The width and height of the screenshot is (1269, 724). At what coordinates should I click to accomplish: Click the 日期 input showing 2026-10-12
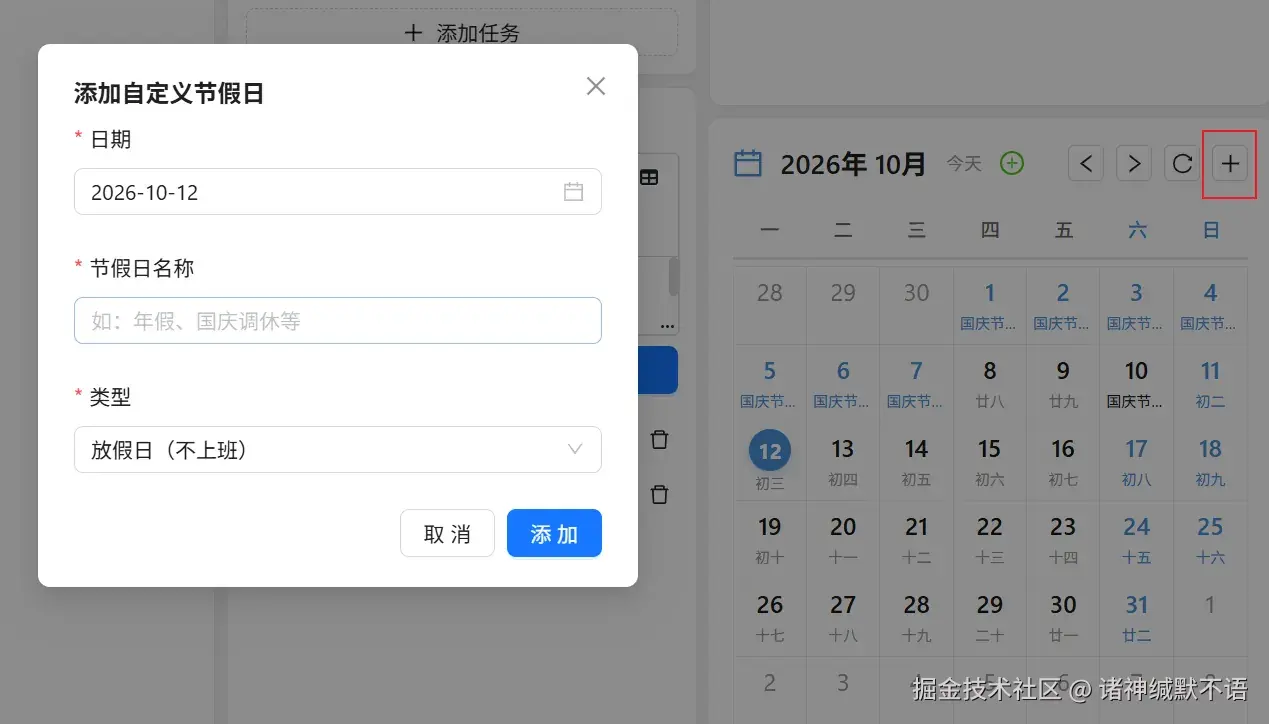pos(338,192)
